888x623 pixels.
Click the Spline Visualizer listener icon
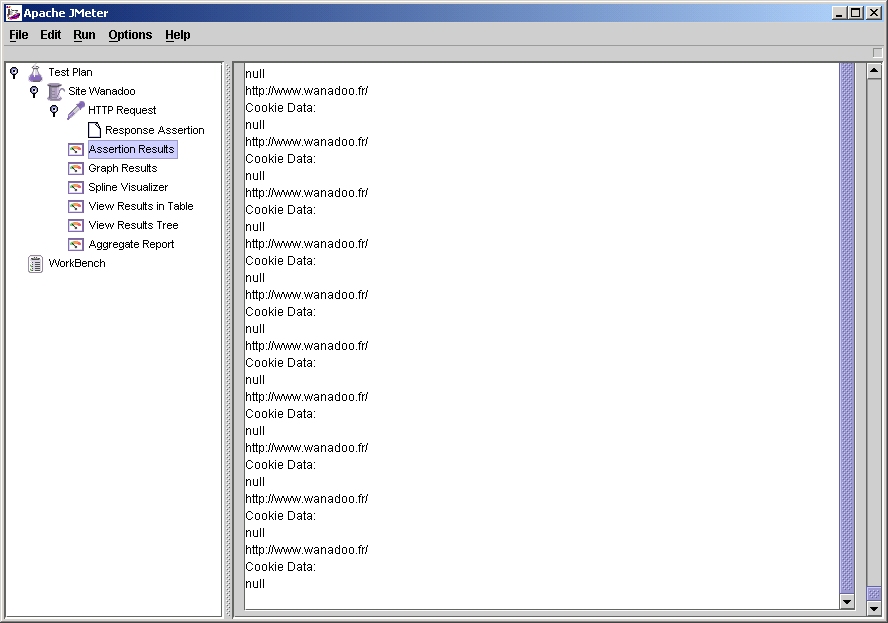(x=75, y=187)
